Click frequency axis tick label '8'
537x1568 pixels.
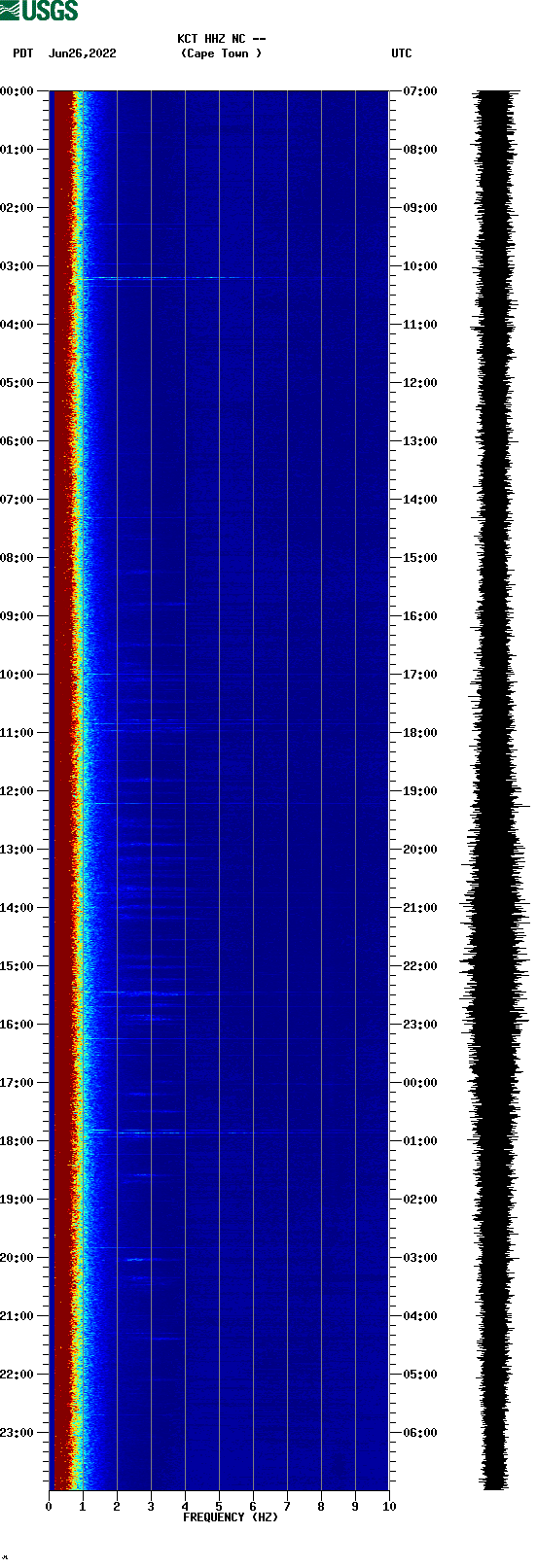click(321, 1506)
